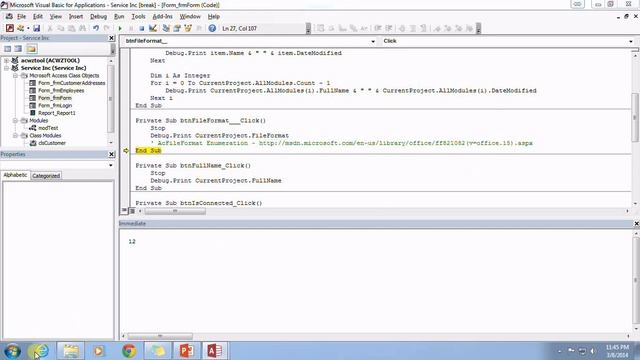Viewport: 640px width, 360px height.
Task: Open the Project Explorer toolbar icon
Action: point(166,28)
